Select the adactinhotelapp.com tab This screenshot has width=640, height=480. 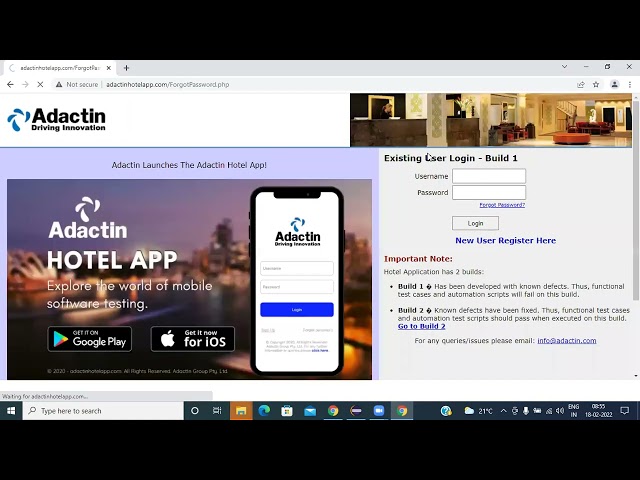coord(60,68)
